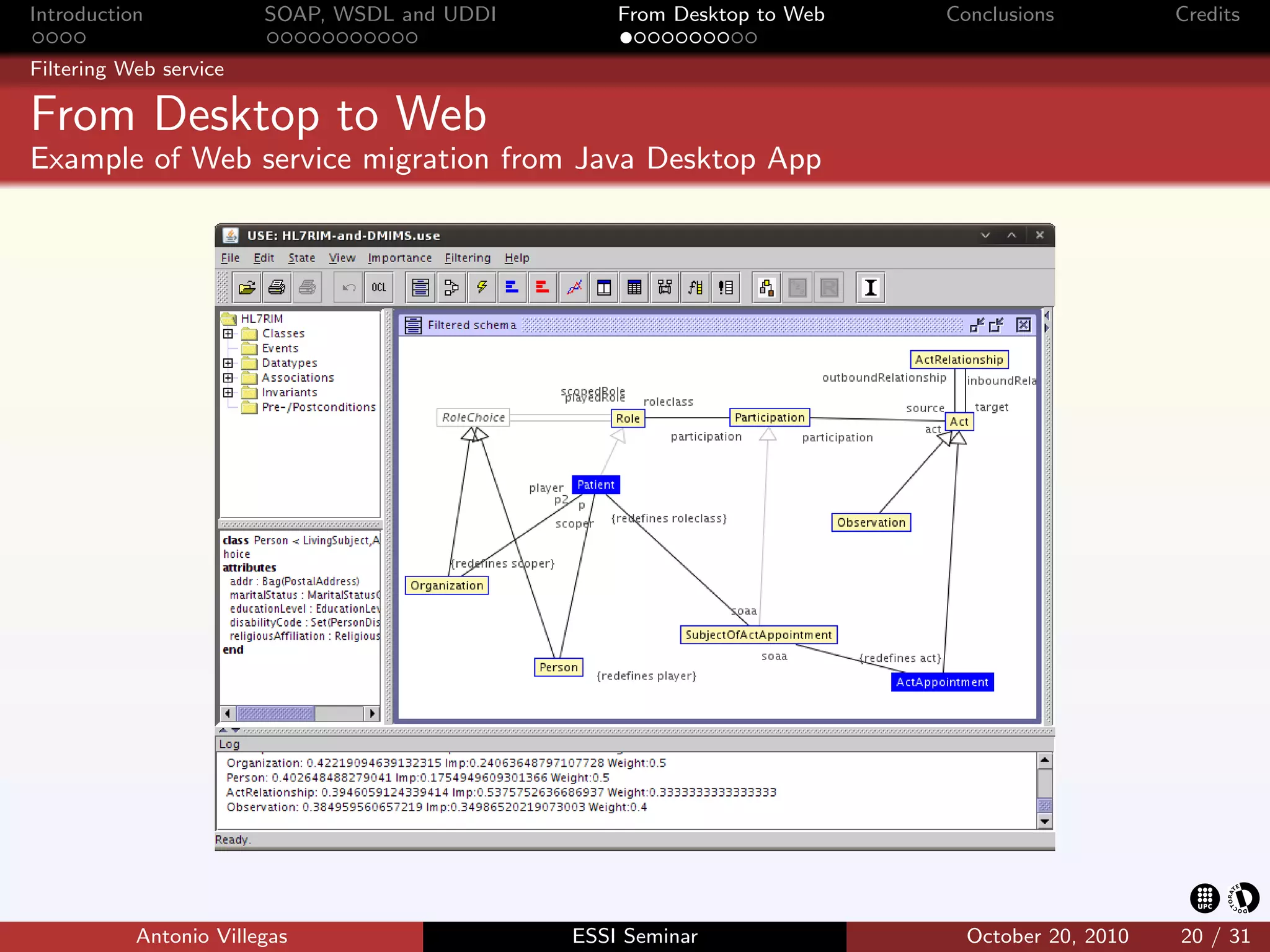The height and width of the screenshot is (952, 1270).
Task: Select the Participation class node
Action: (x=769, y=418)
